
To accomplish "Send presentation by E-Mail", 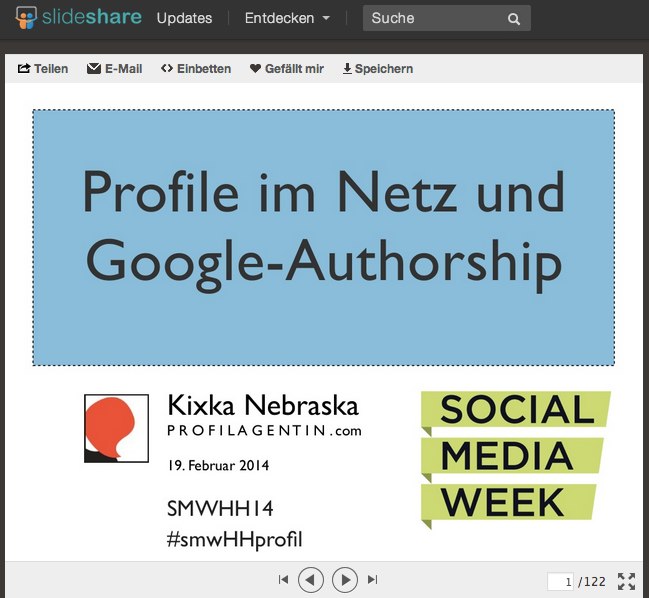I will click(x=114, y=69).
